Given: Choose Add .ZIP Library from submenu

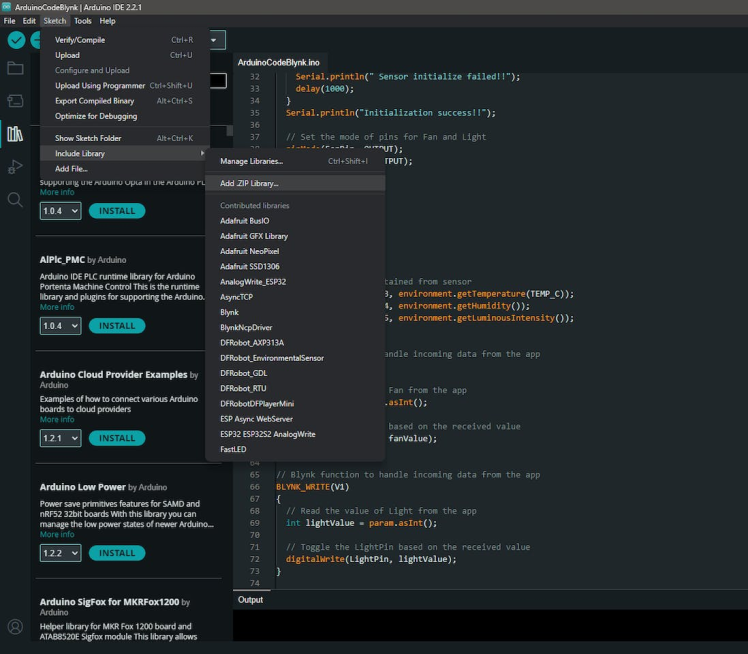Looking at the screenshot, I should (x=249, y=183).
